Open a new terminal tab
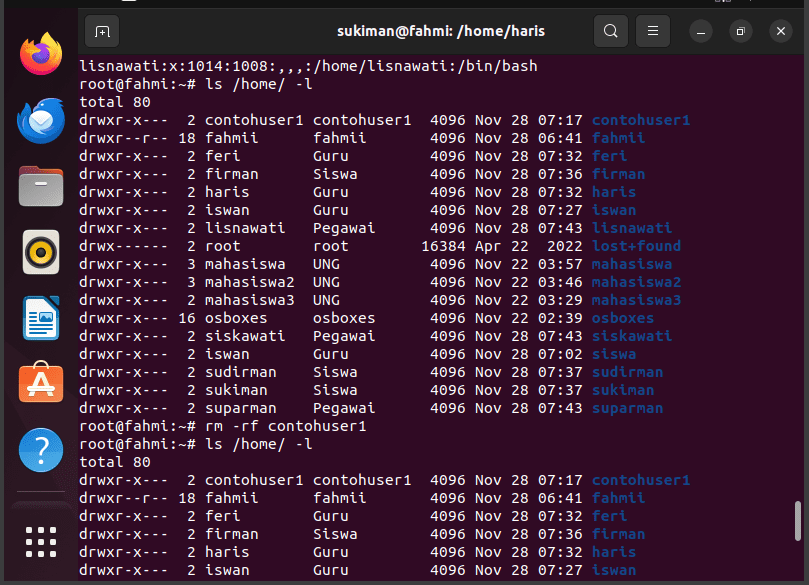 (102, 31)
